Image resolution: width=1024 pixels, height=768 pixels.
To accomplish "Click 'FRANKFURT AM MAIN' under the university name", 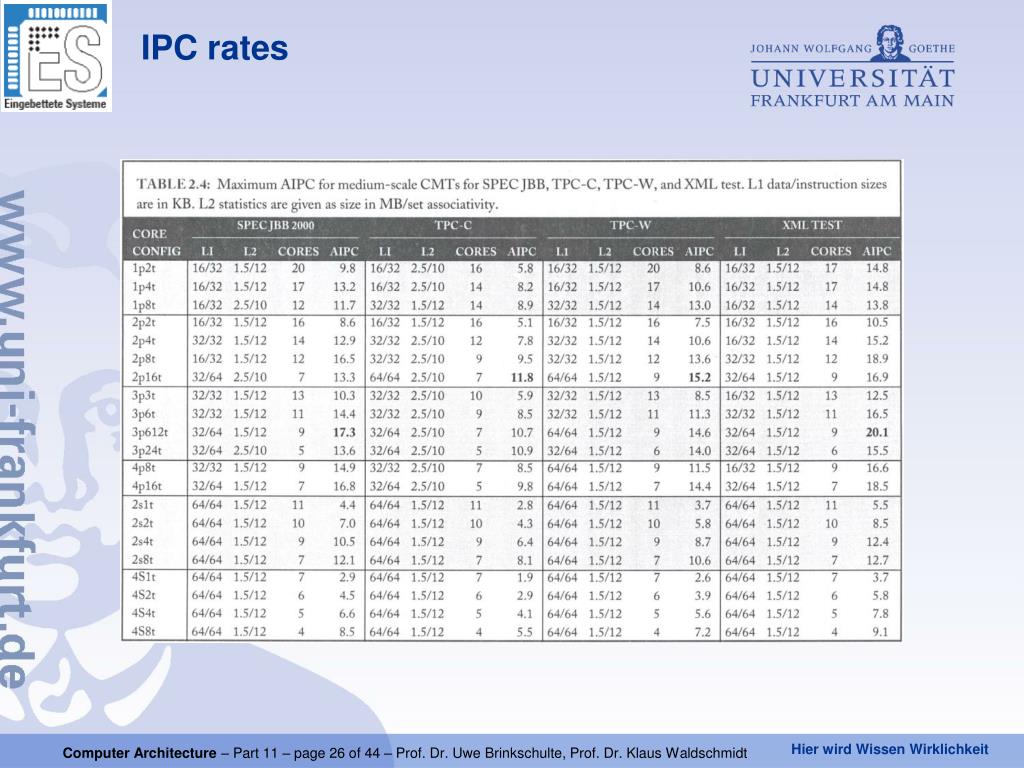I will point(852,101).
